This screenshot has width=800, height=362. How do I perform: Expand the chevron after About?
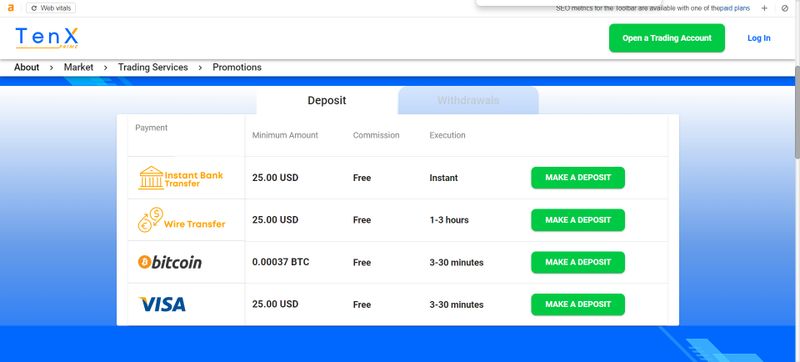point(52,68)
